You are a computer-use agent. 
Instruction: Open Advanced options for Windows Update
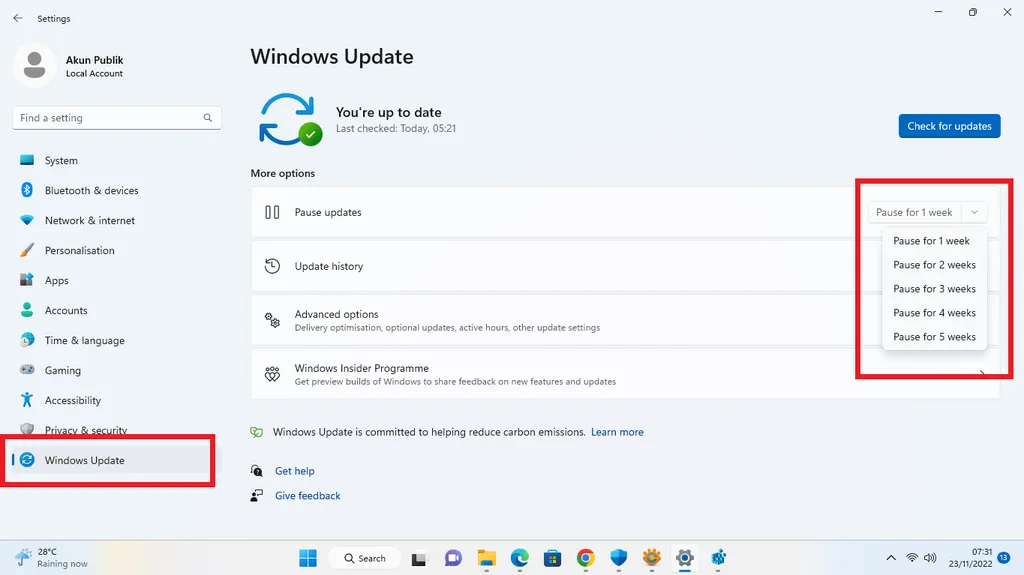336,314
